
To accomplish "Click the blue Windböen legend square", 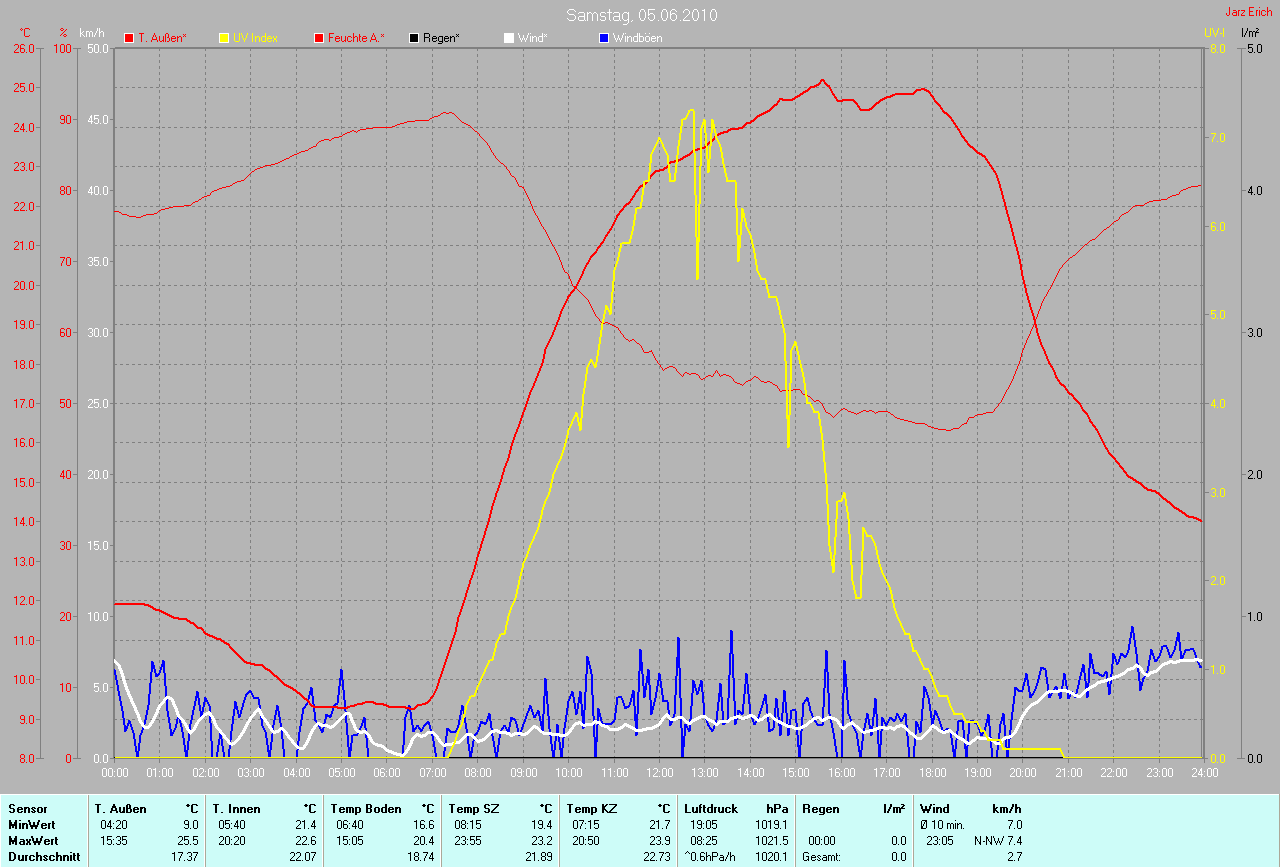I will pyautogui.click(x=604, y=38).
